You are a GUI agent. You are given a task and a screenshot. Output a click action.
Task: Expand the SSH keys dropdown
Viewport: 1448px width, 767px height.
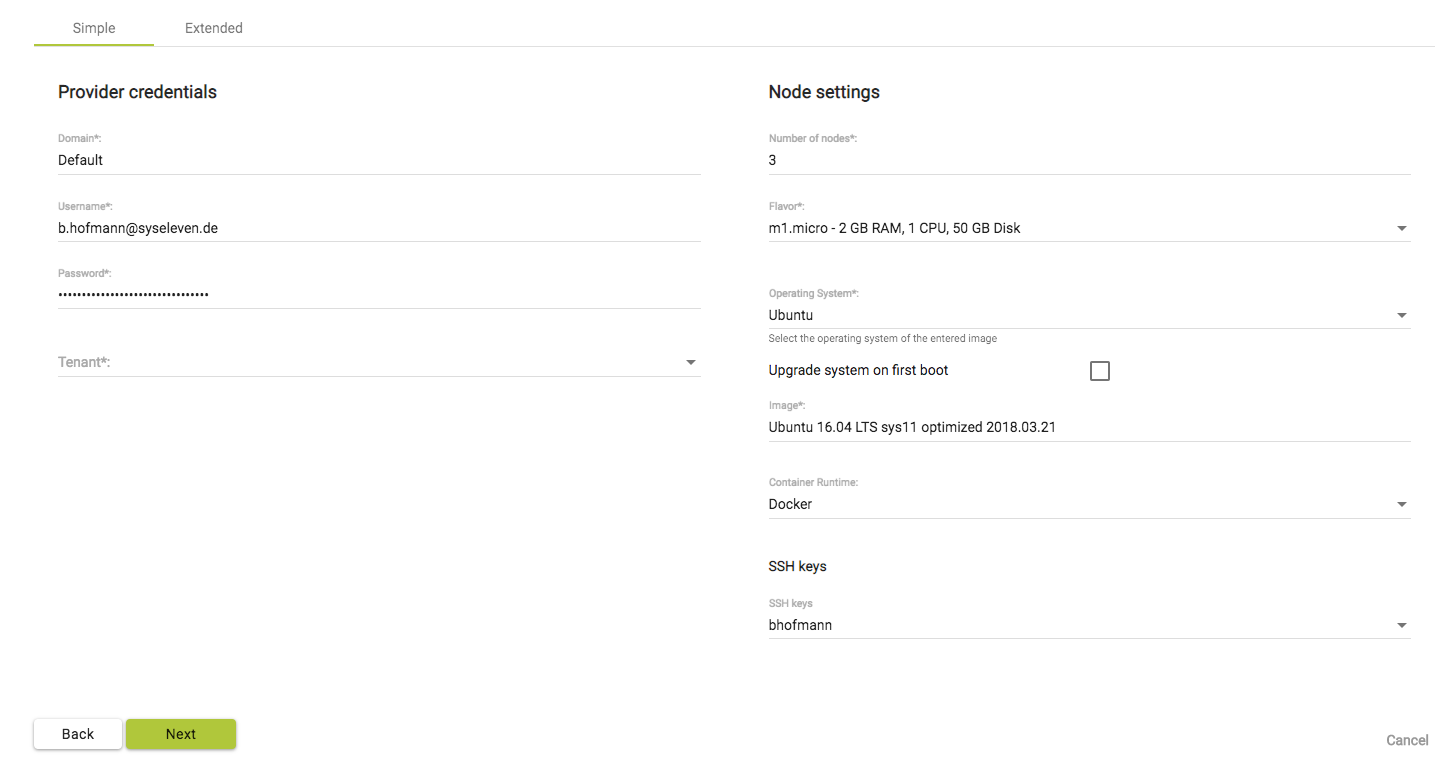tap(1401, 624)
